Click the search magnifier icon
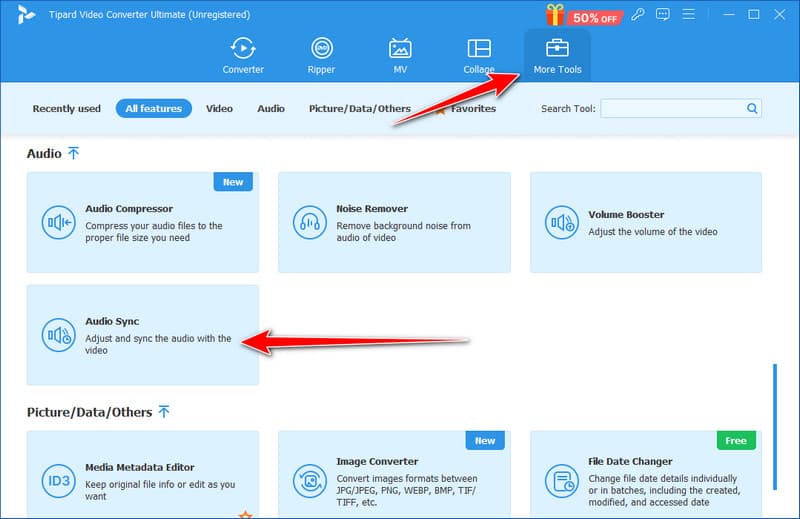This screenshot has width=800, height=519. click(x=752, y=108)
